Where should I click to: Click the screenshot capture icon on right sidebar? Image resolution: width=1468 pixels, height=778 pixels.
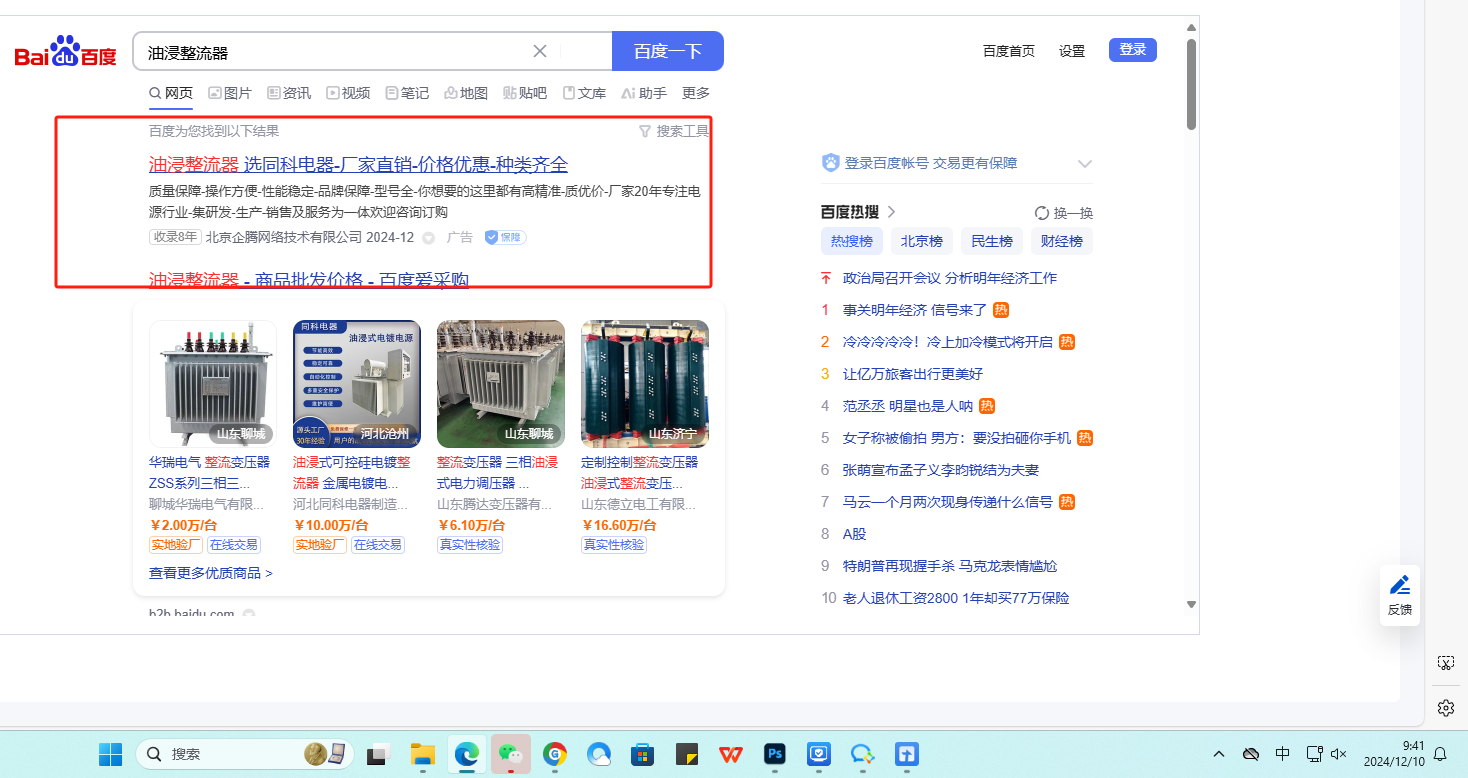tap(1445, 663)
